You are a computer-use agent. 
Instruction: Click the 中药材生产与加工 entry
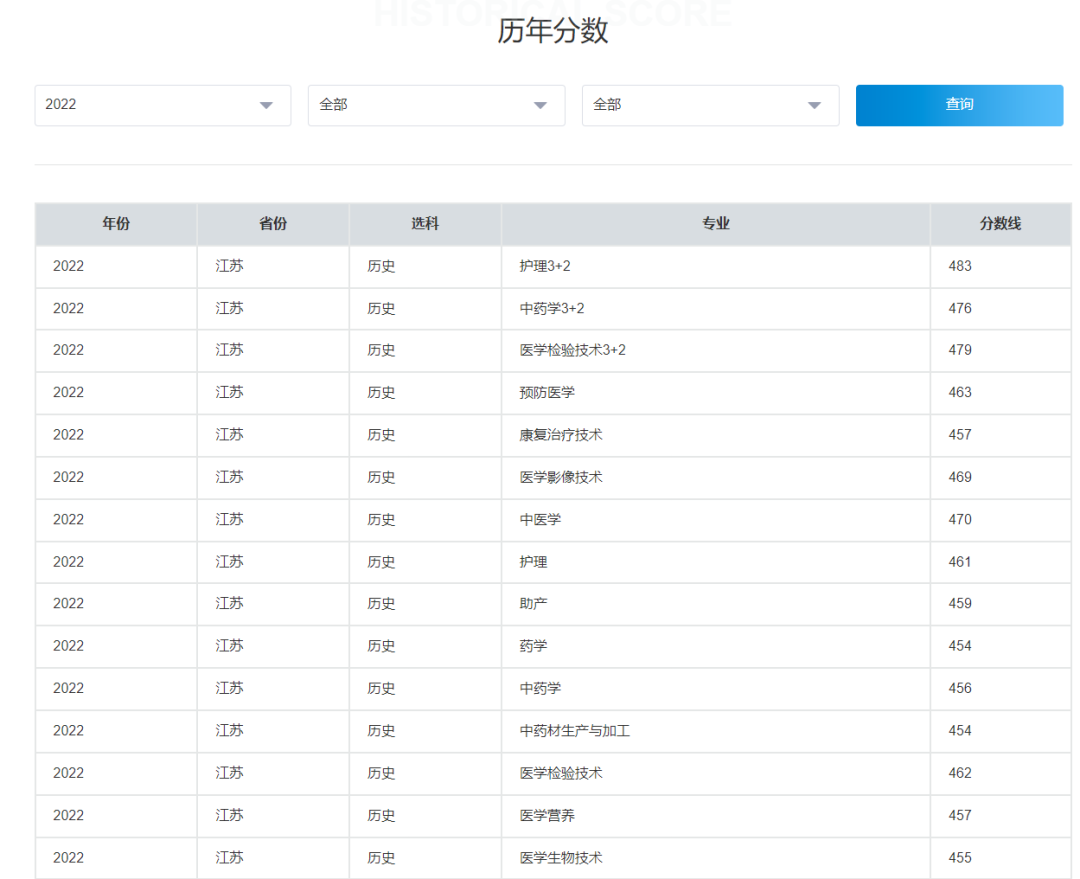click(575, 731)
